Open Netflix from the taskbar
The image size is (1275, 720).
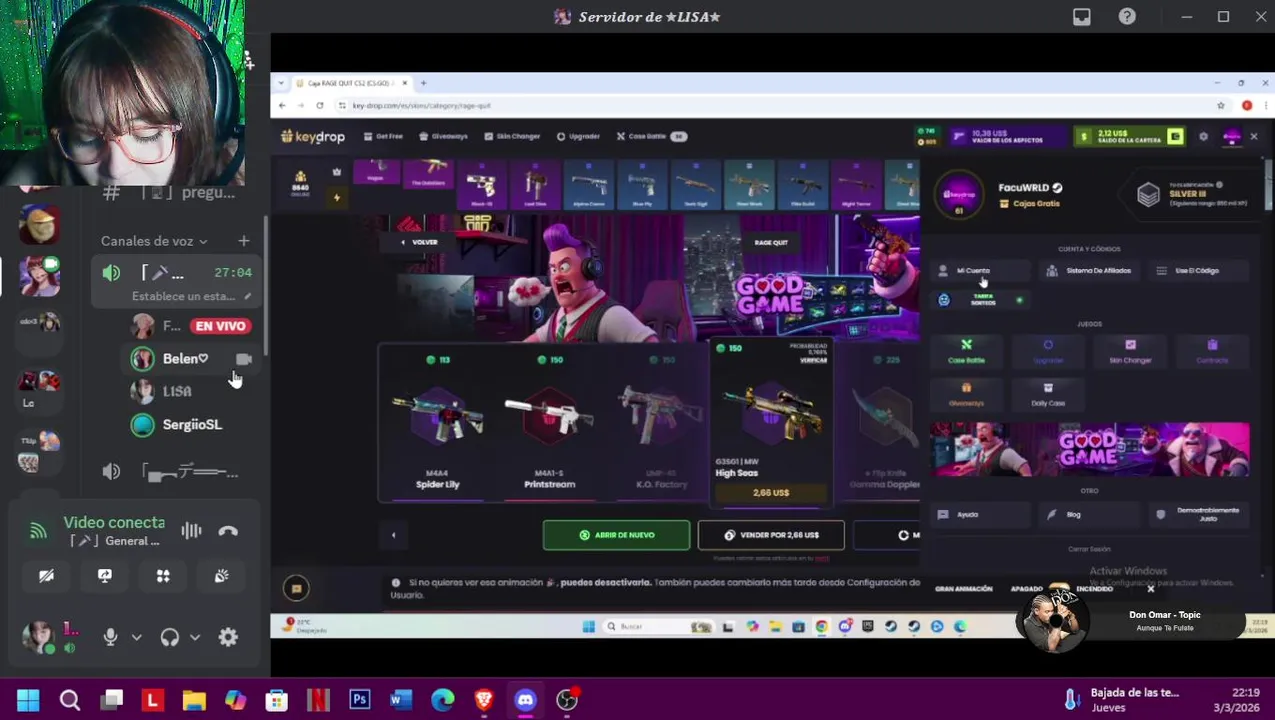pyautogui.click(x=318, y=700)
